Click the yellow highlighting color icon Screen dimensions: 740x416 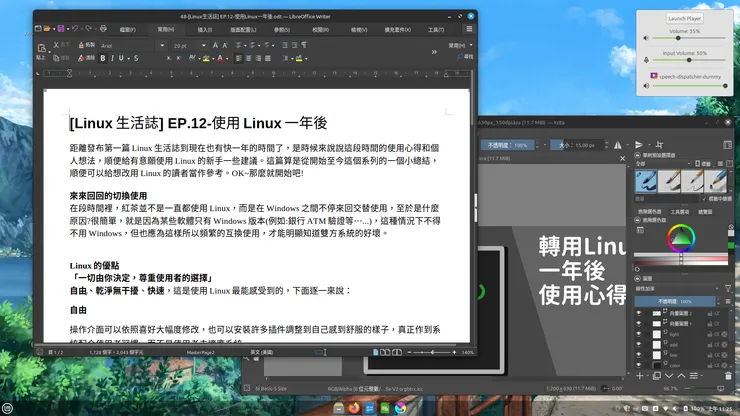click(x=206, y=58)
